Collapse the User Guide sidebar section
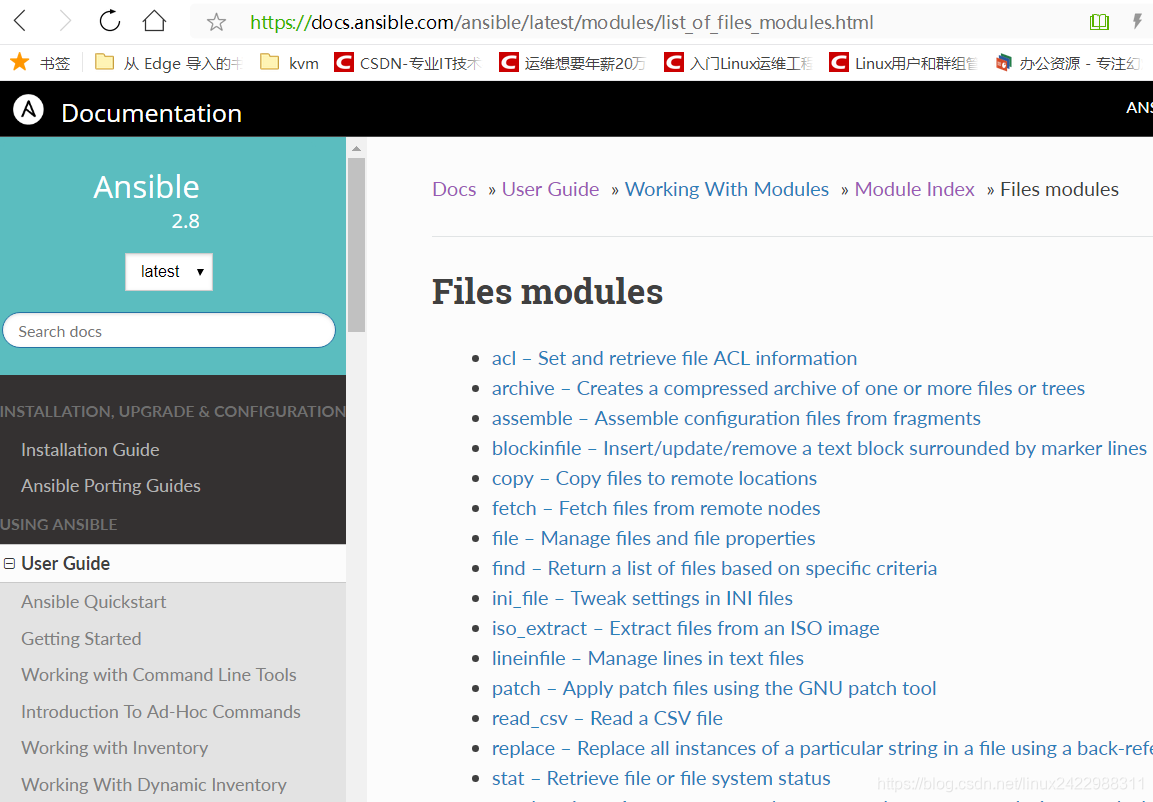This screenshot has height=802, width=1153. pyautogui.click(x=10, y=564)
